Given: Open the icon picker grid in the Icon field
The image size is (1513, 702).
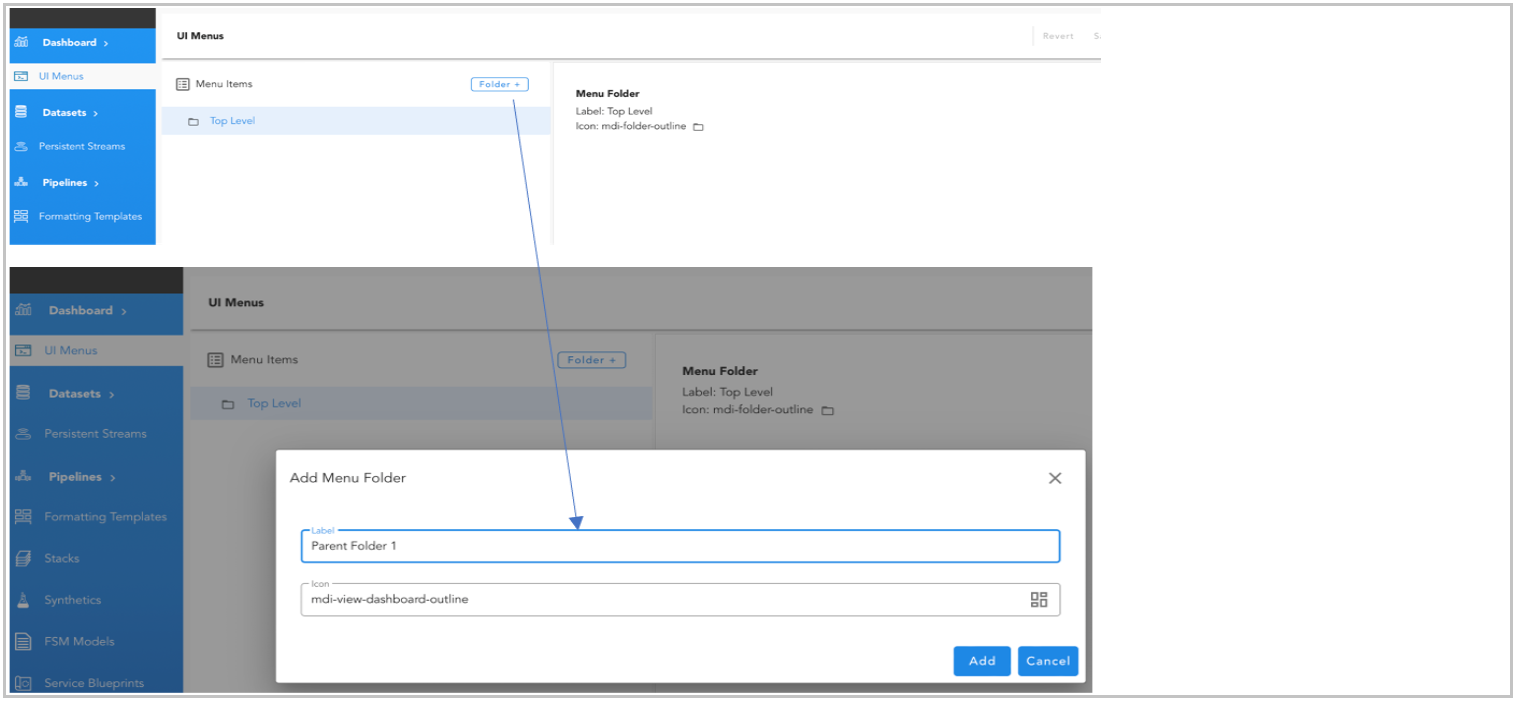Looking at the screenshot, I should (x=1039, y=600).
